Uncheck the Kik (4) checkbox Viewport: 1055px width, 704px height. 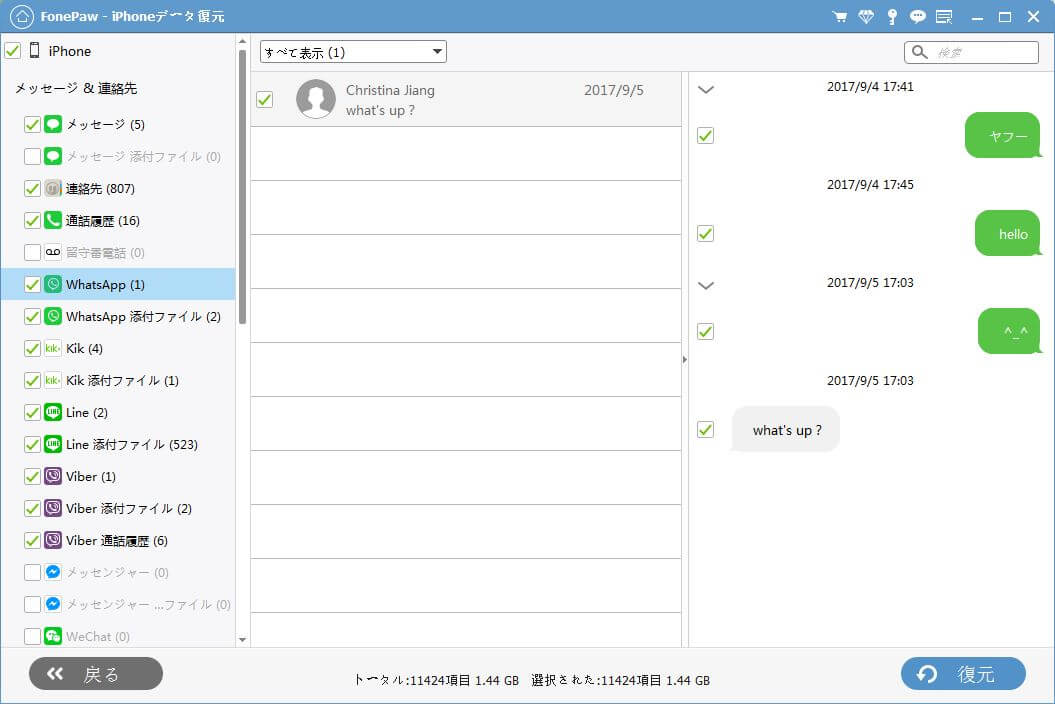point(32,349)
